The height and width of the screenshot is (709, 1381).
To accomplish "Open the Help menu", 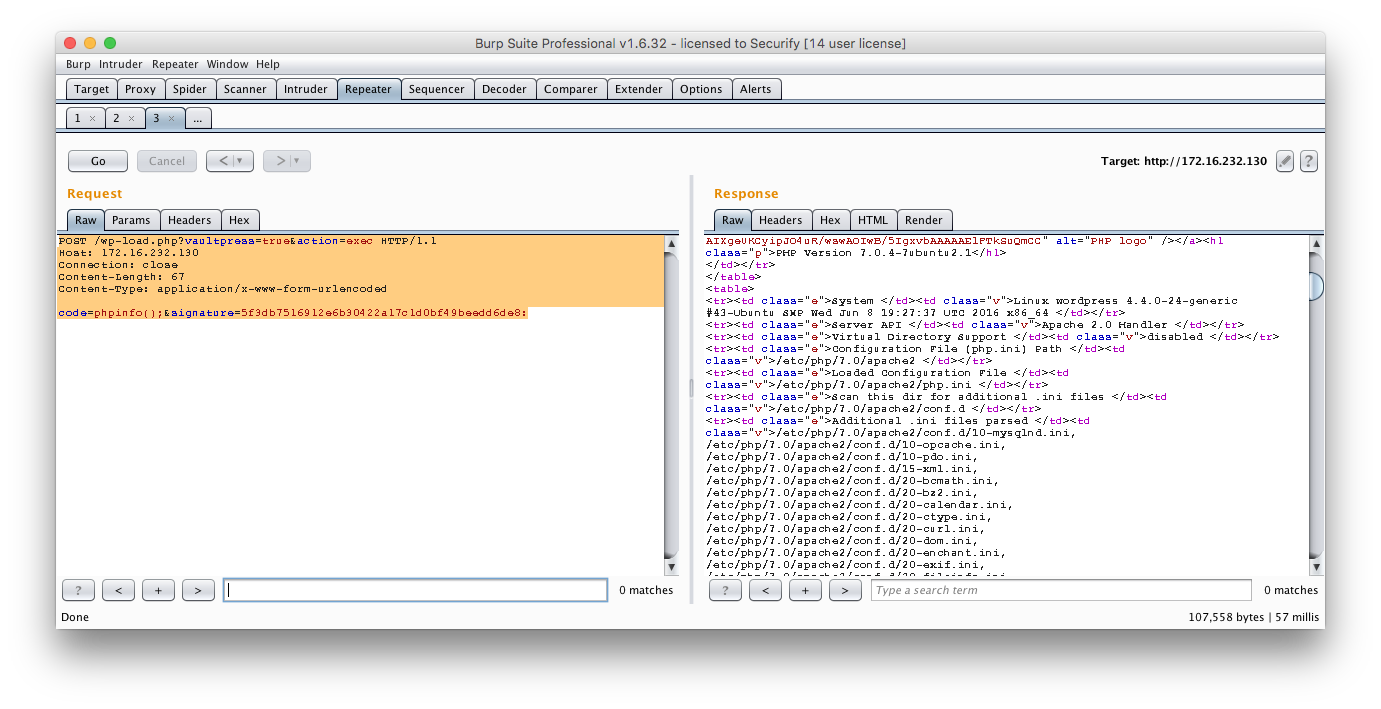I will (x=268, y=64).
